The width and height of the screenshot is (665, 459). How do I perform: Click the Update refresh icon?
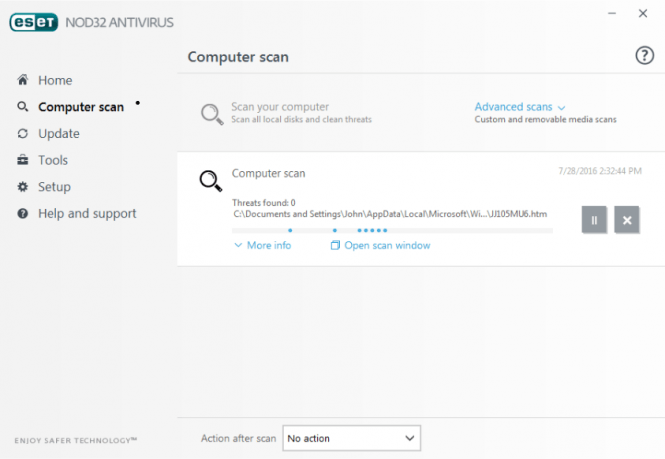(22, 134)
